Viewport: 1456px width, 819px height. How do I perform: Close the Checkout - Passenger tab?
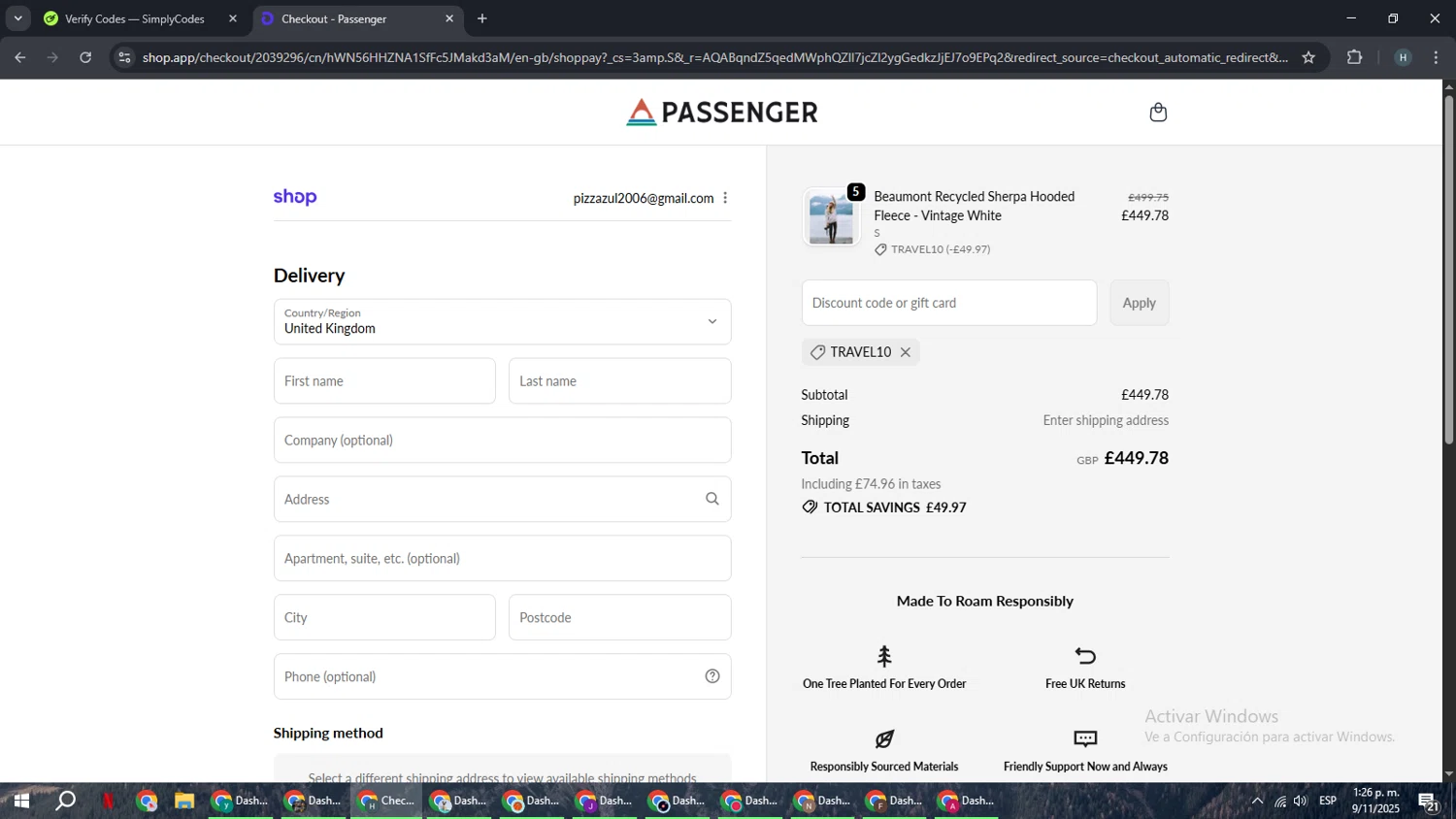pyautogui.click(x=449, y=18)
